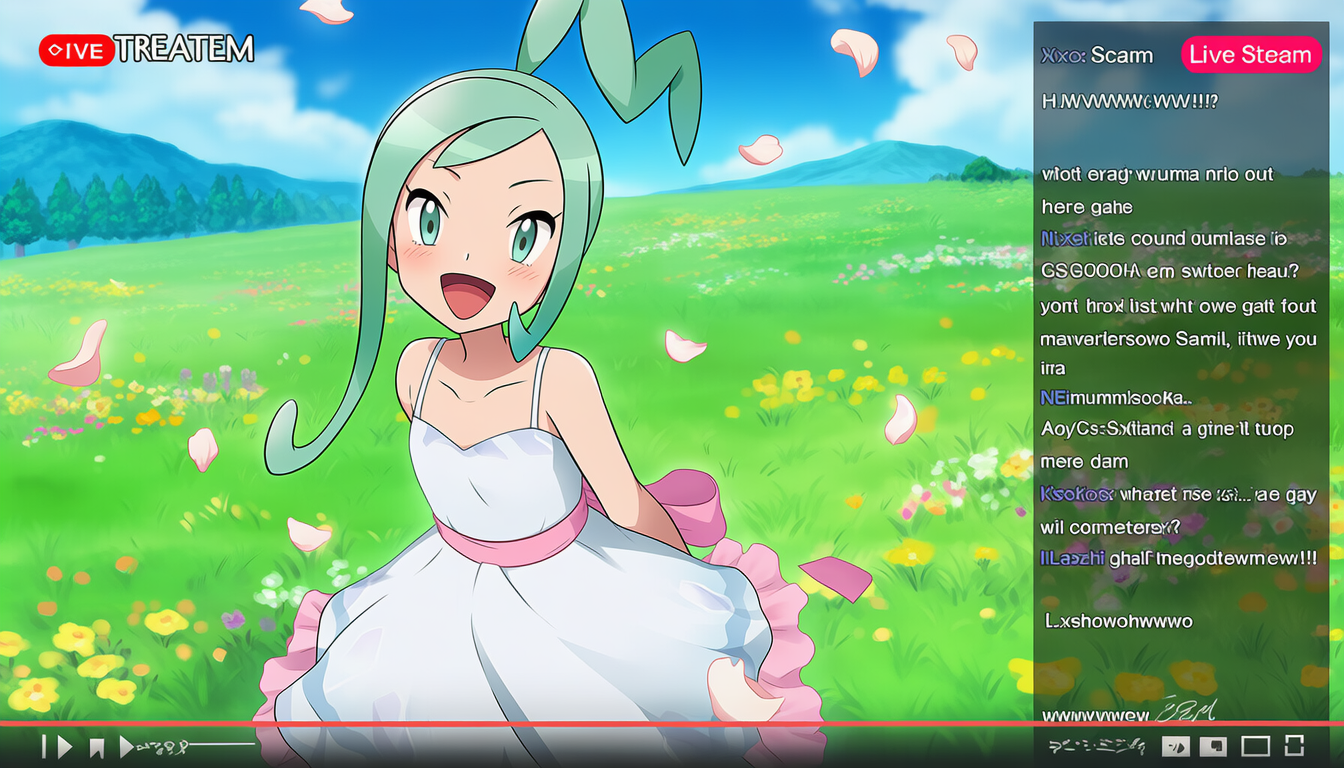The height and width of the screenshot is (768, 1344).
Task: Click the Nixet username in chat
Action: coord(1064,239)
